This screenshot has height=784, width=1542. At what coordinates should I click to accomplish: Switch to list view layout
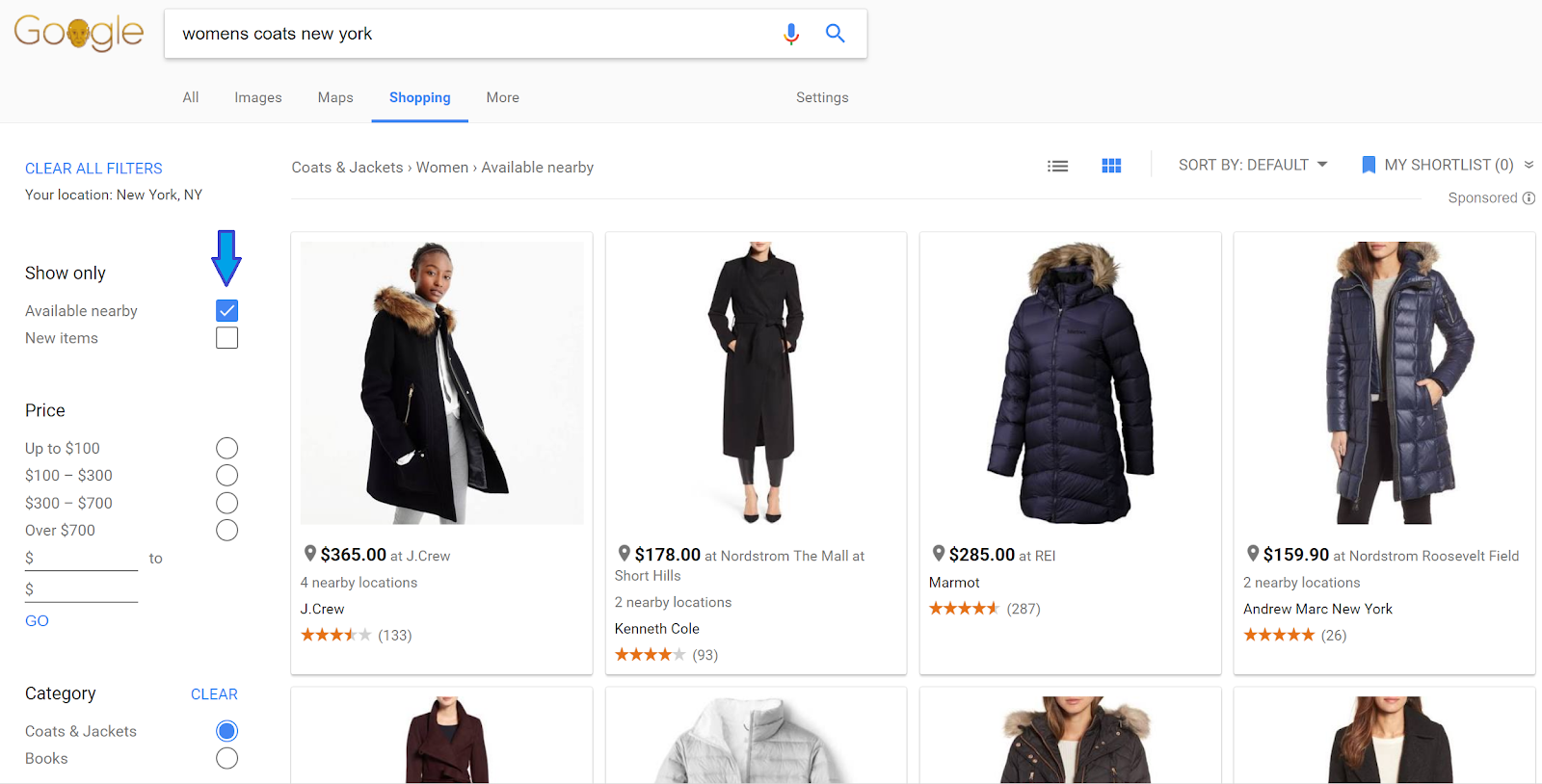(1057, 166)
